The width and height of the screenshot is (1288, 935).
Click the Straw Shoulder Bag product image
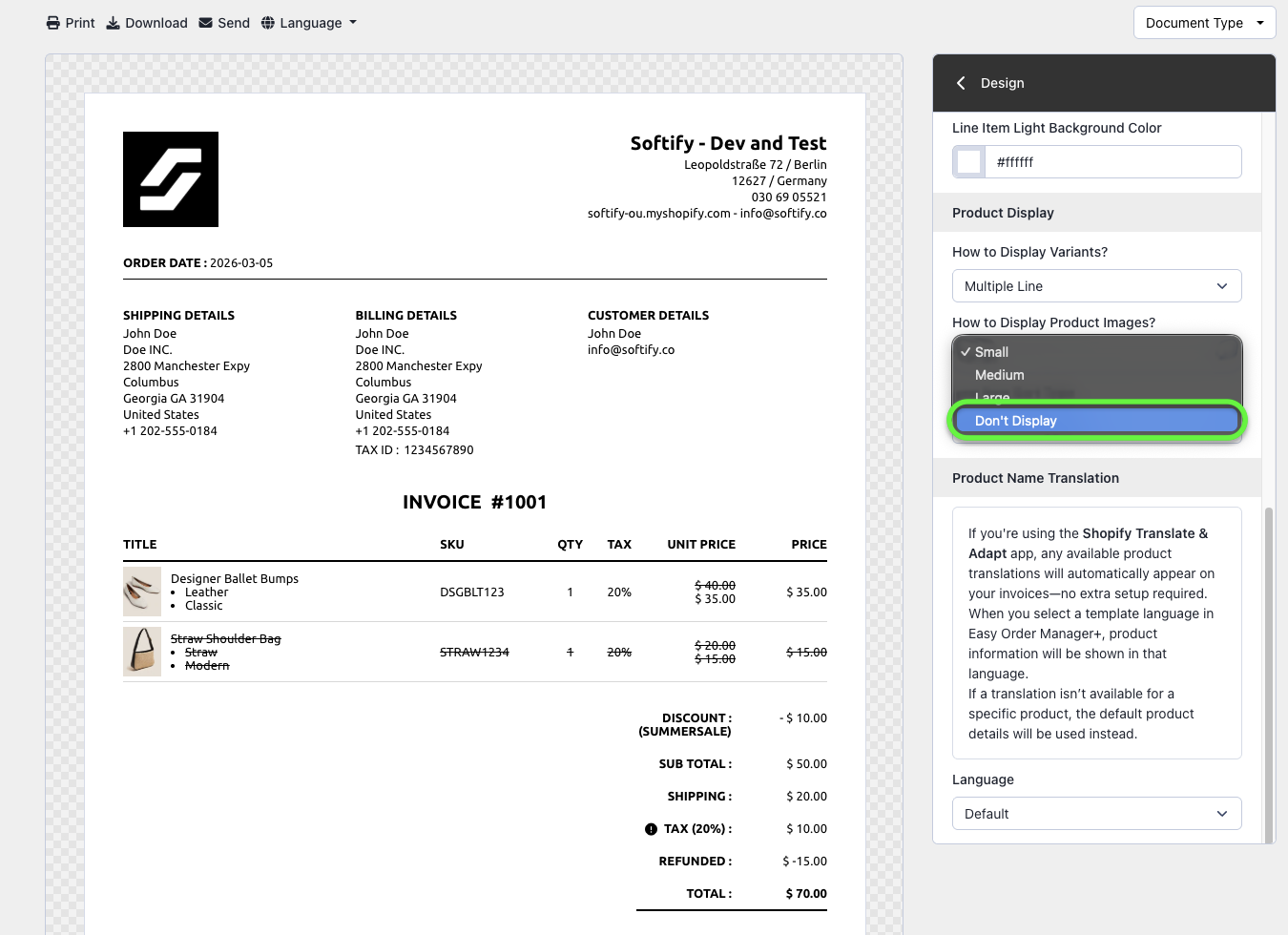click(x=142, y=652)
